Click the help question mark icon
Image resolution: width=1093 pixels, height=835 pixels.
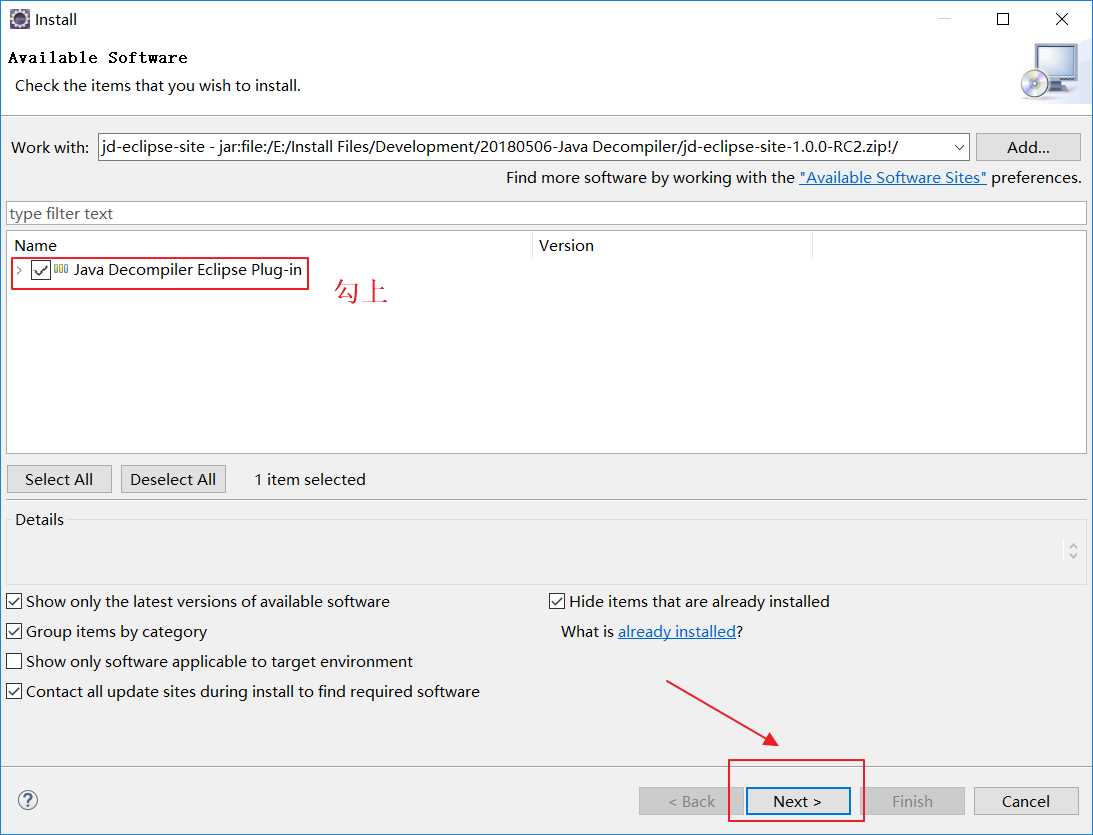pos(28,800)
